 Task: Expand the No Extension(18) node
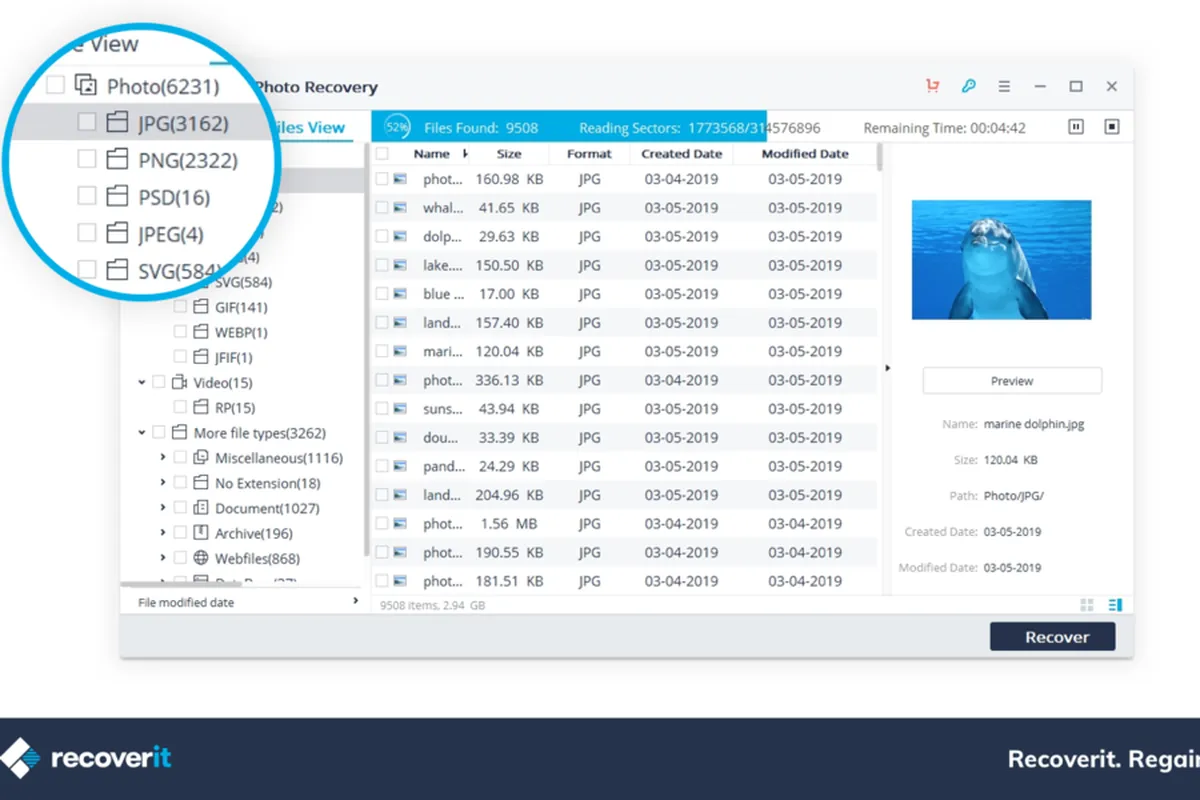click(x=162, y=483)
